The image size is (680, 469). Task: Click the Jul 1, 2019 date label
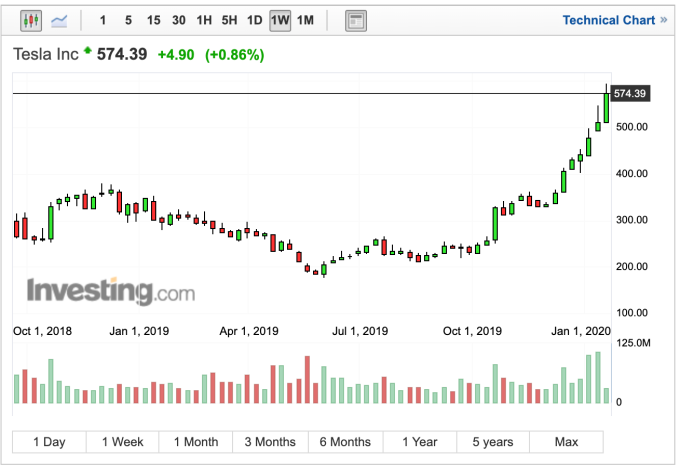[360, 331]
